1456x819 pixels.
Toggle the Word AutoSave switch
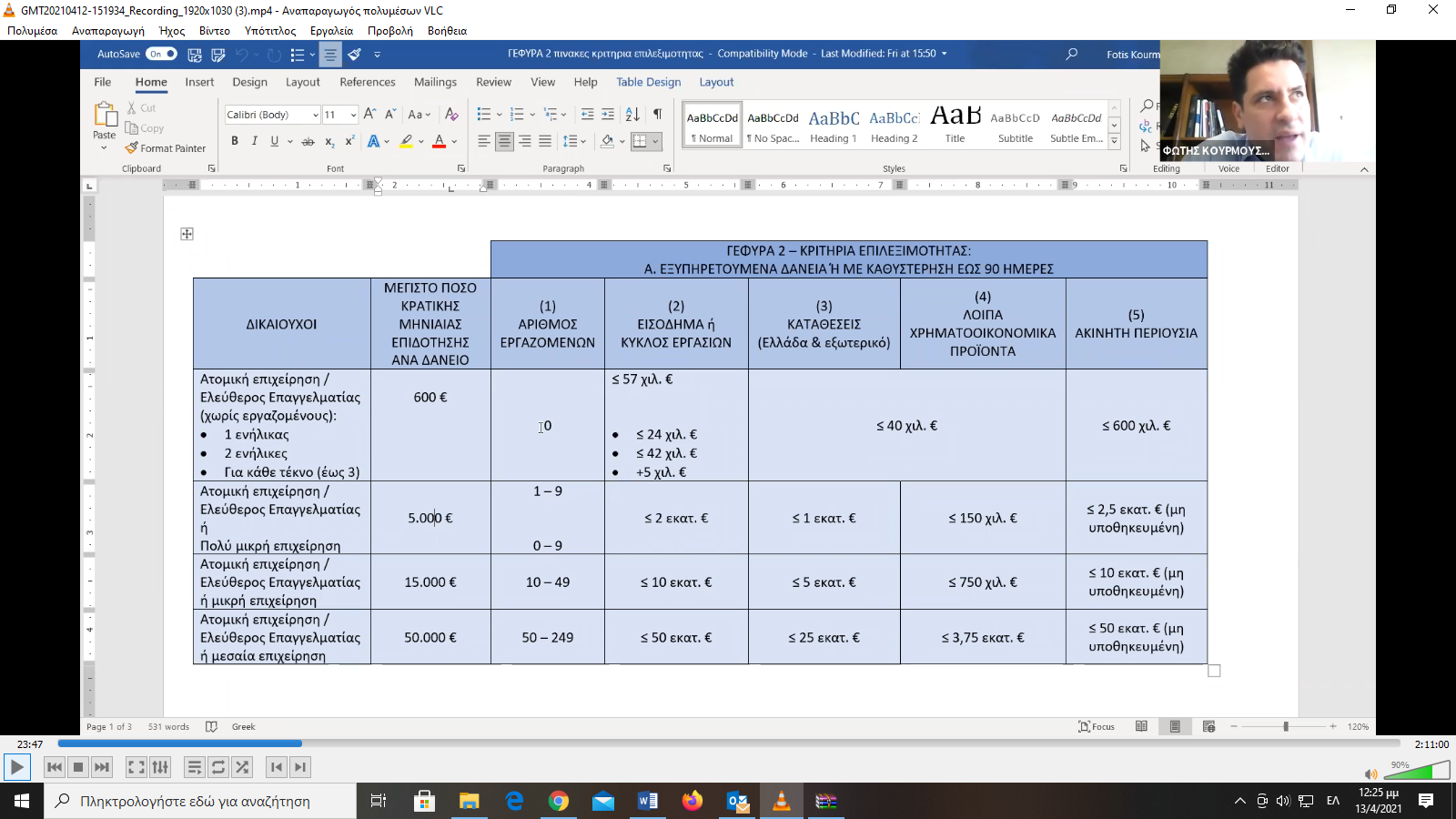[161, 55]
